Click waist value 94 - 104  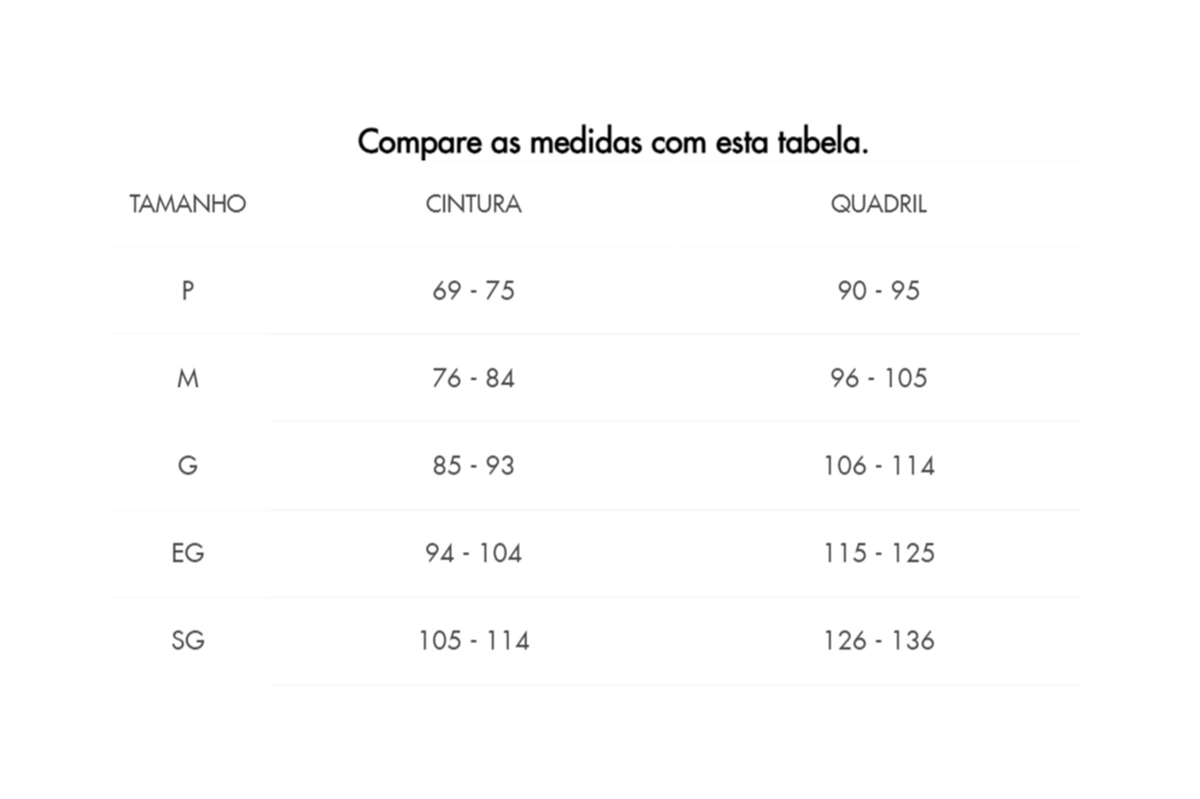pyautogui.click(x=474, y=553)
